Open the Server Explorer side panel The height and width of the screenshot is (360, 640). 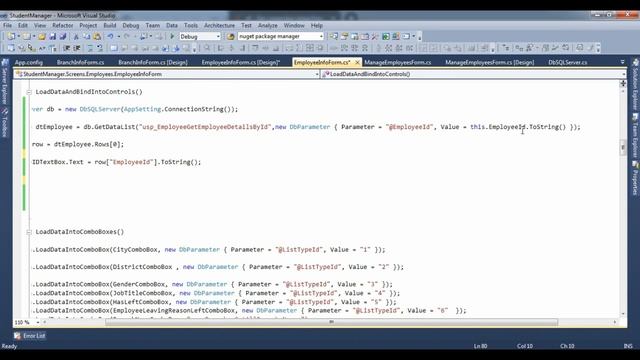[4, 82]
